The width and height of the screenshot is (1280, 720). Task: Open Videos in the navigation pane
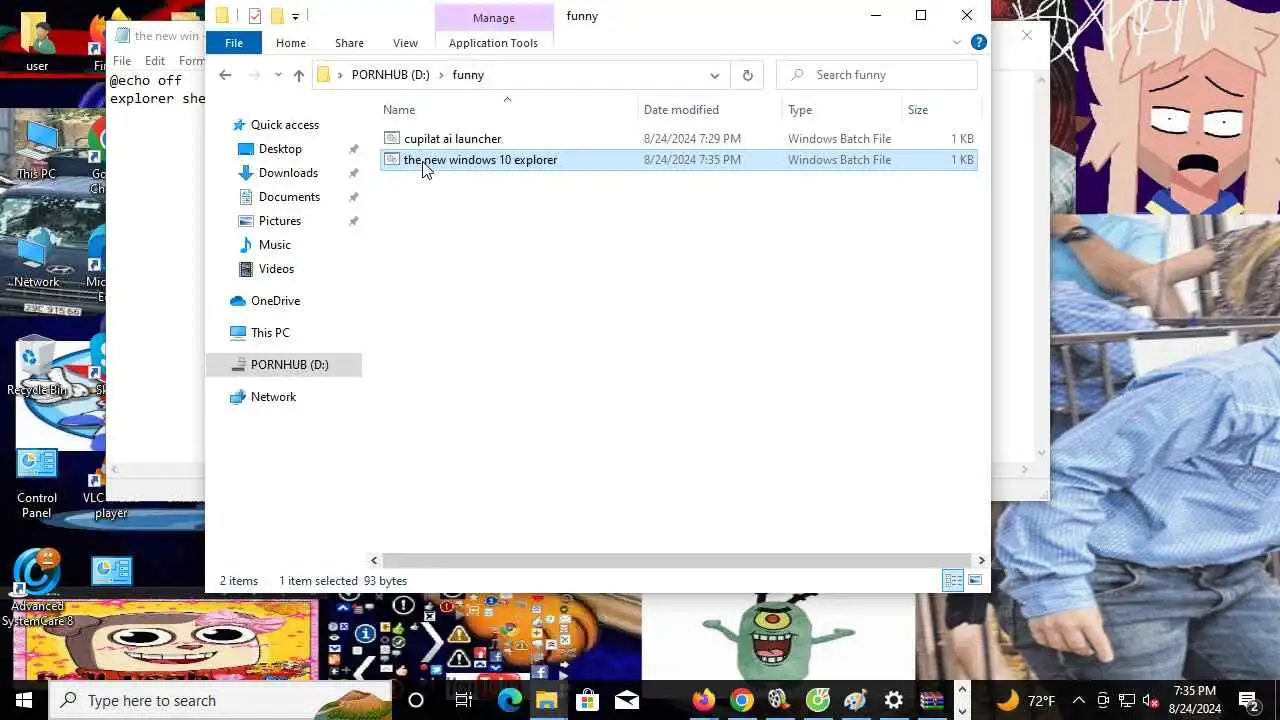[x=276, y=269]
